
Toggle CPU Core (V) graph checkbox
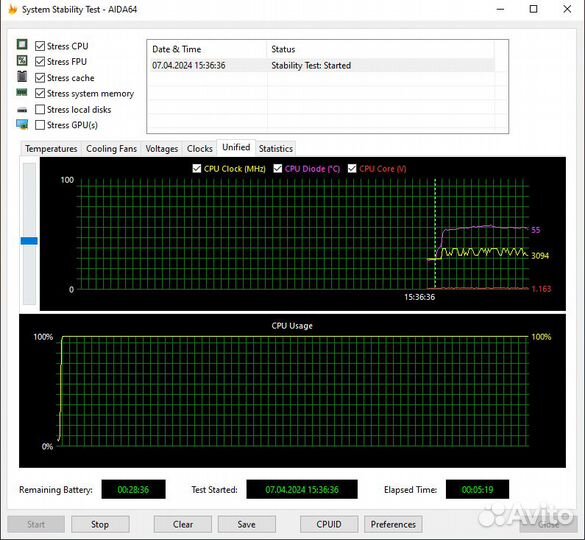352,168
